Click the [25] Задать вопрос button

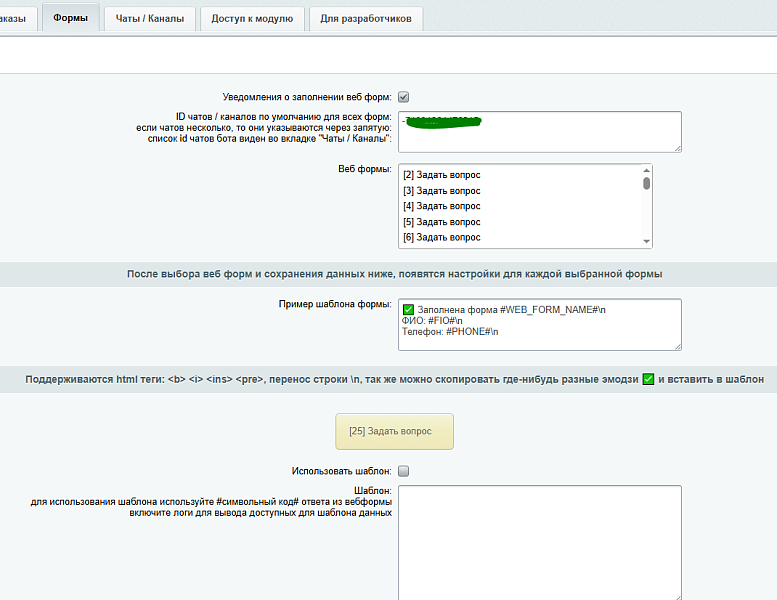[394, 432]
